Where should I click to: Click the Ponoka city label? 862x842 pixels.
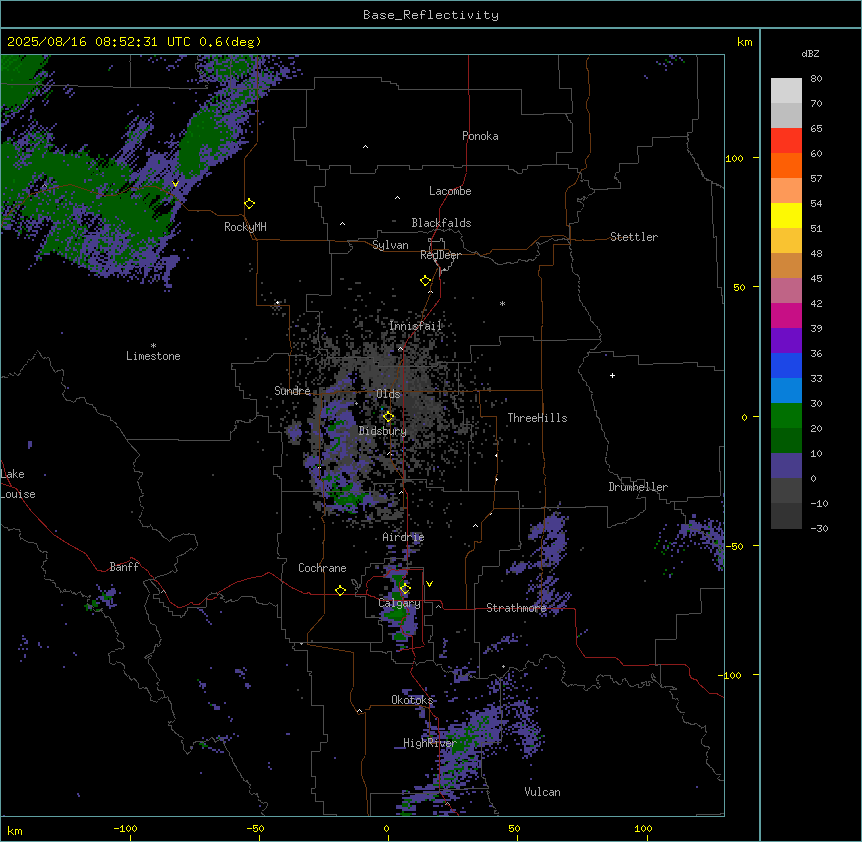480,136
